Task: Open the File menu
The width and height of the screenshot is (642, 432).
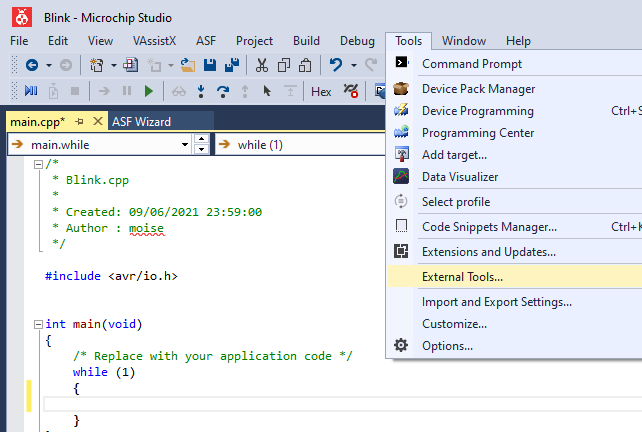Action: (19, 41)
